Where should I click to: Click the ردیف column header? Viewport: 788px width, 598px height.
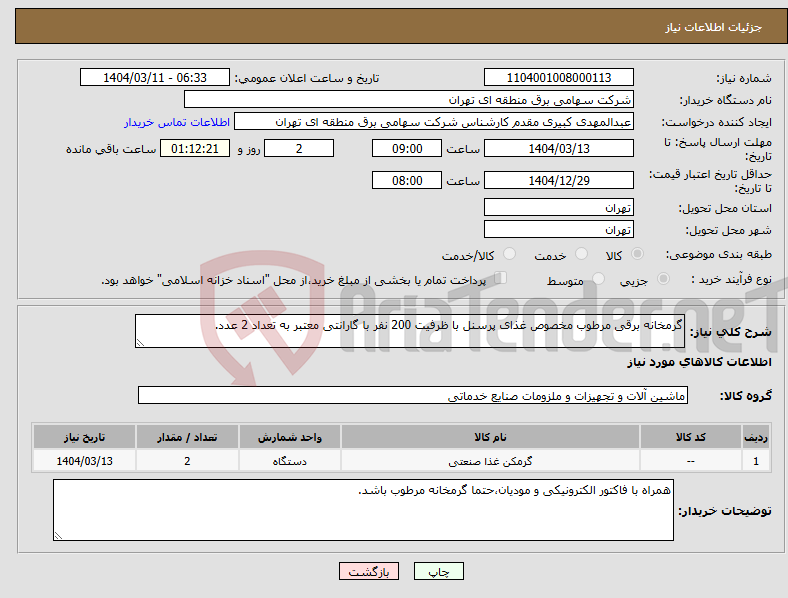[756, 437]
